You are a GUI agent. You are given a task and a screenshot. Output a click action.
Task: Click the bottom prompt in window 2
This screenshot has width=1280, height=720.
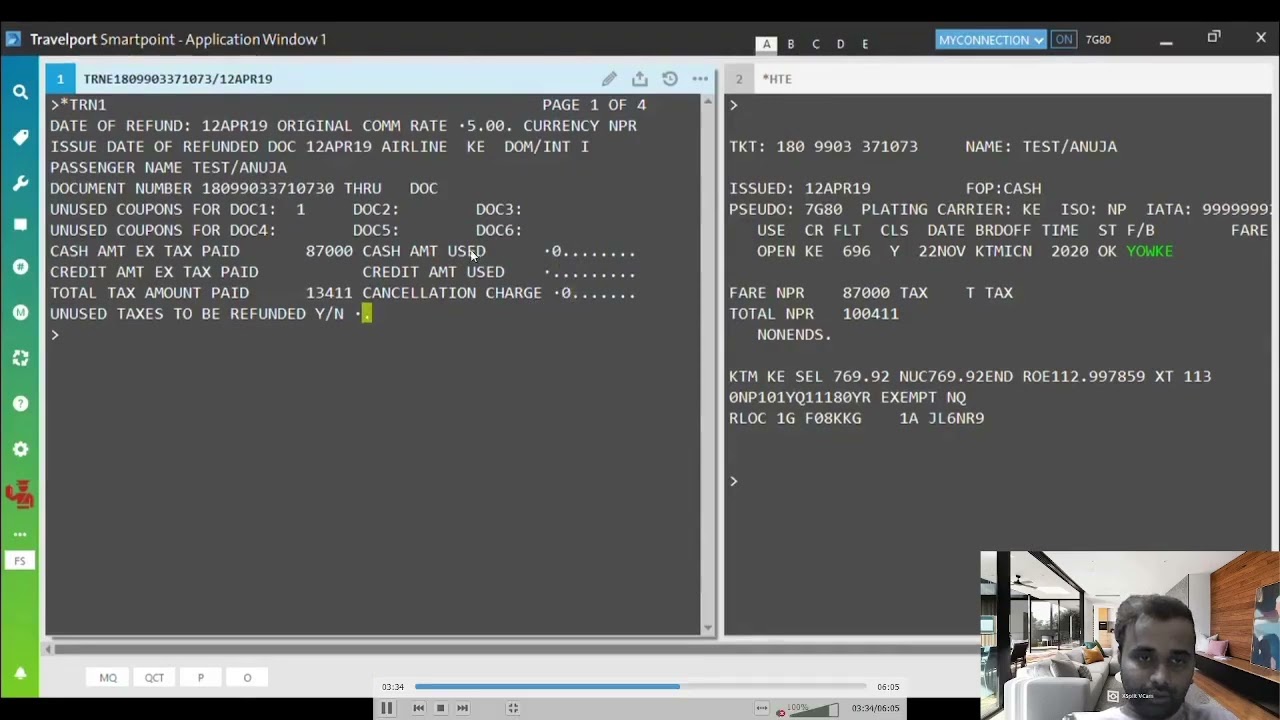click(733, 482)
